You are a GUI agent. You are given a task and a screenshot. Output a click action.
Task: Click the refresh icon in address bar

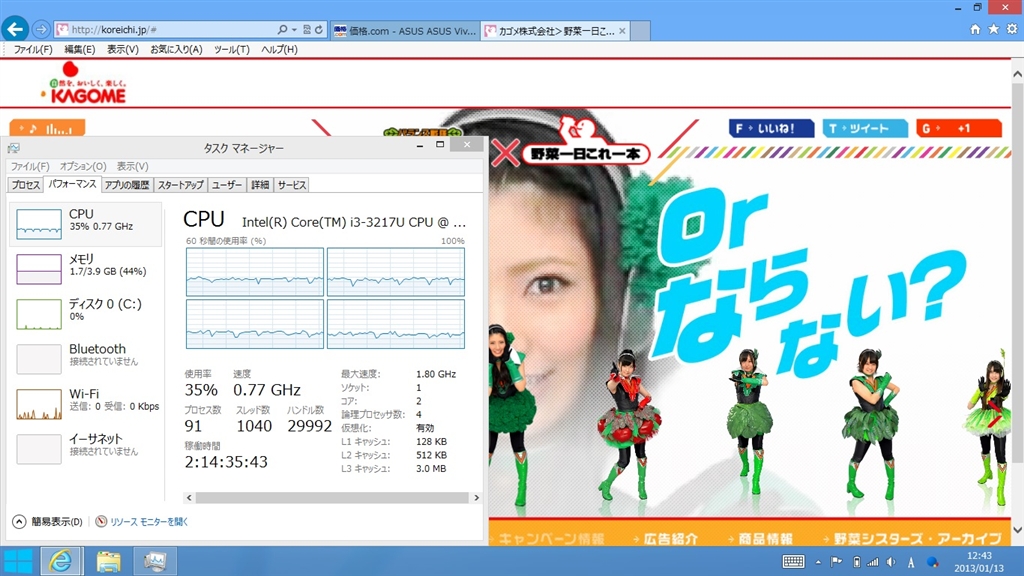(319, 29)
